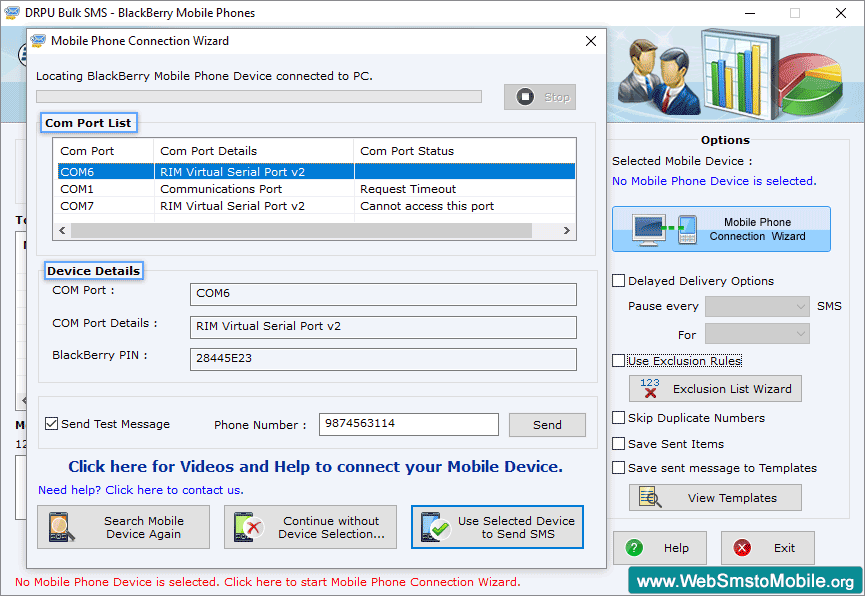Click the View Templates magnifier icon

(650, 497)
